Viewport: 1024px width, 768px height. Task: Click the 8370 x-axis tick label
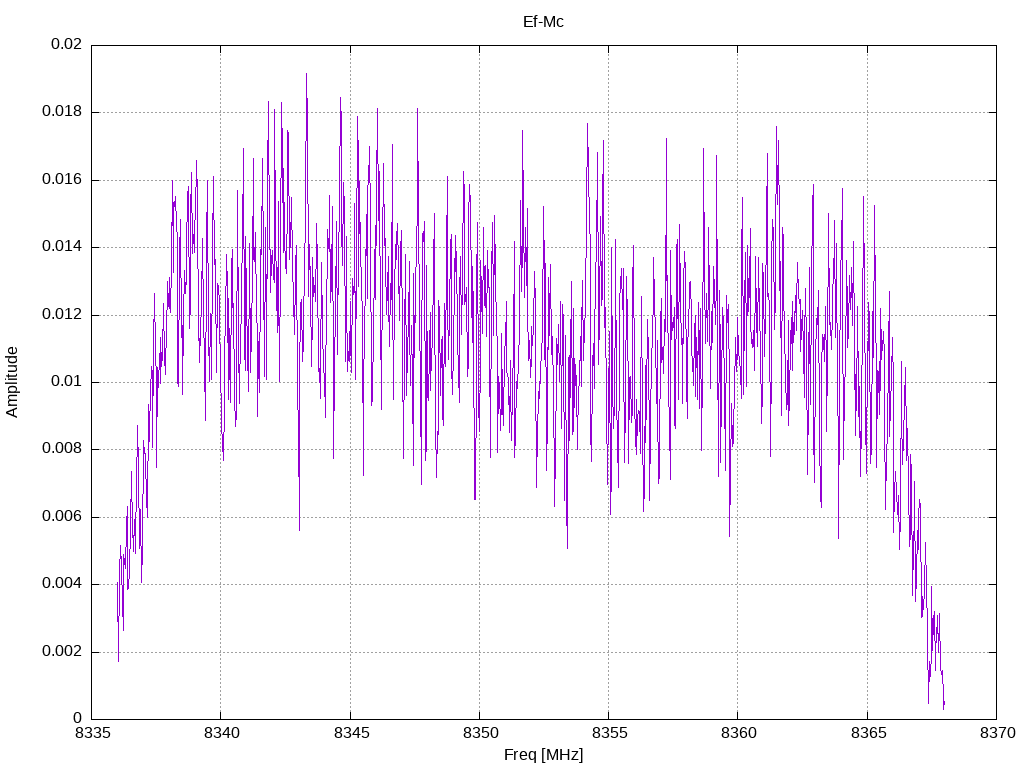pos(997,733)
